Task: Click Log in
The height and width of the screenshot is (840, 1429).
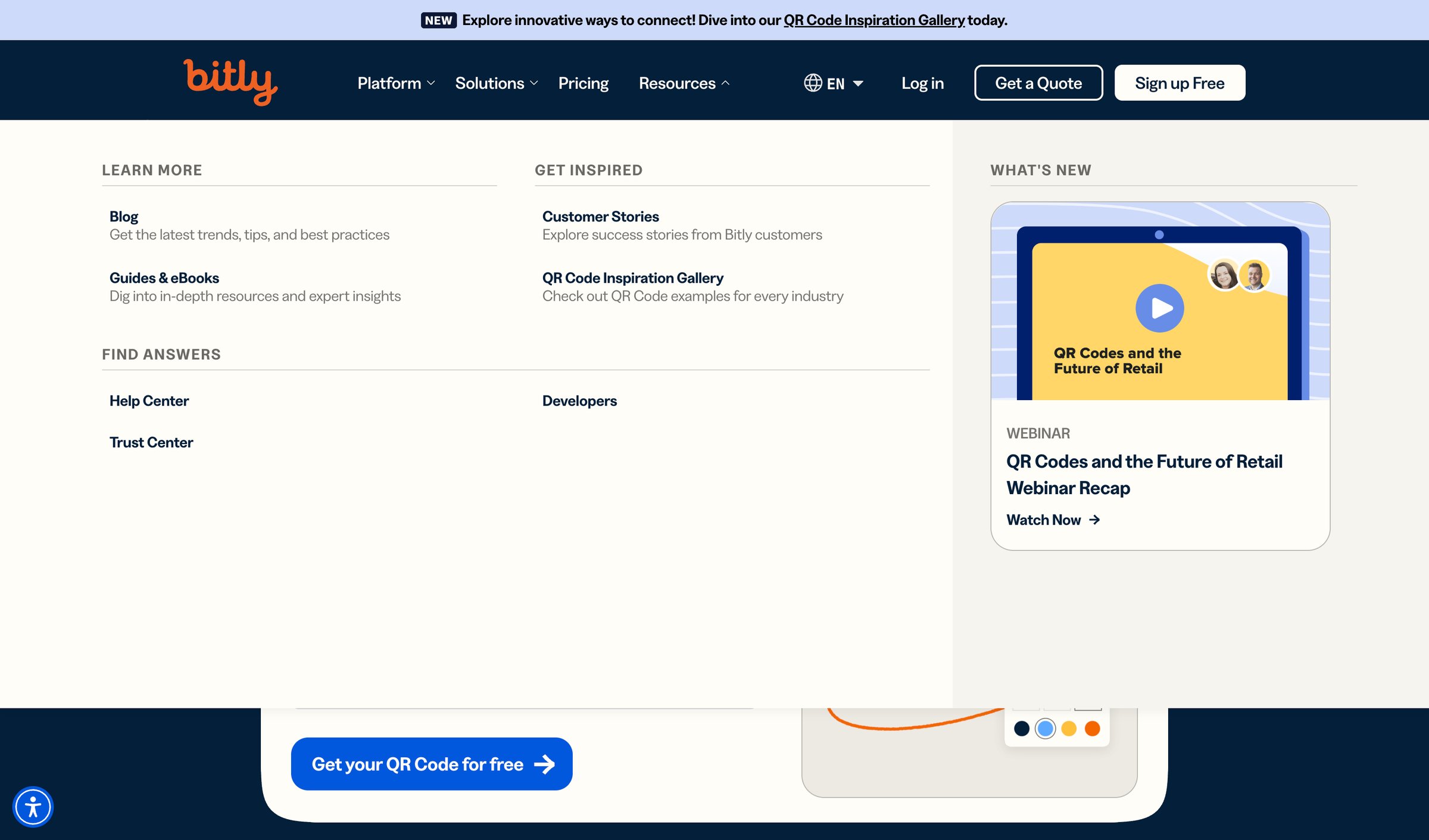Action: (x=922, y=83)
